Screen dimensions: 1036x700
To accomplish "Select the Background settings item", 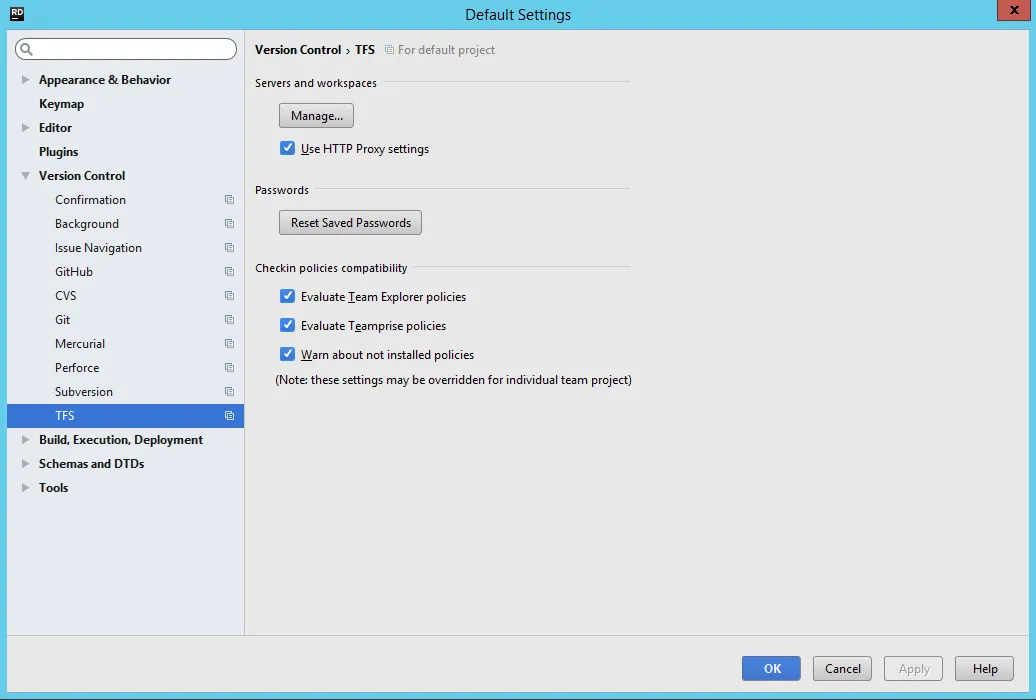I will (87, 223).
